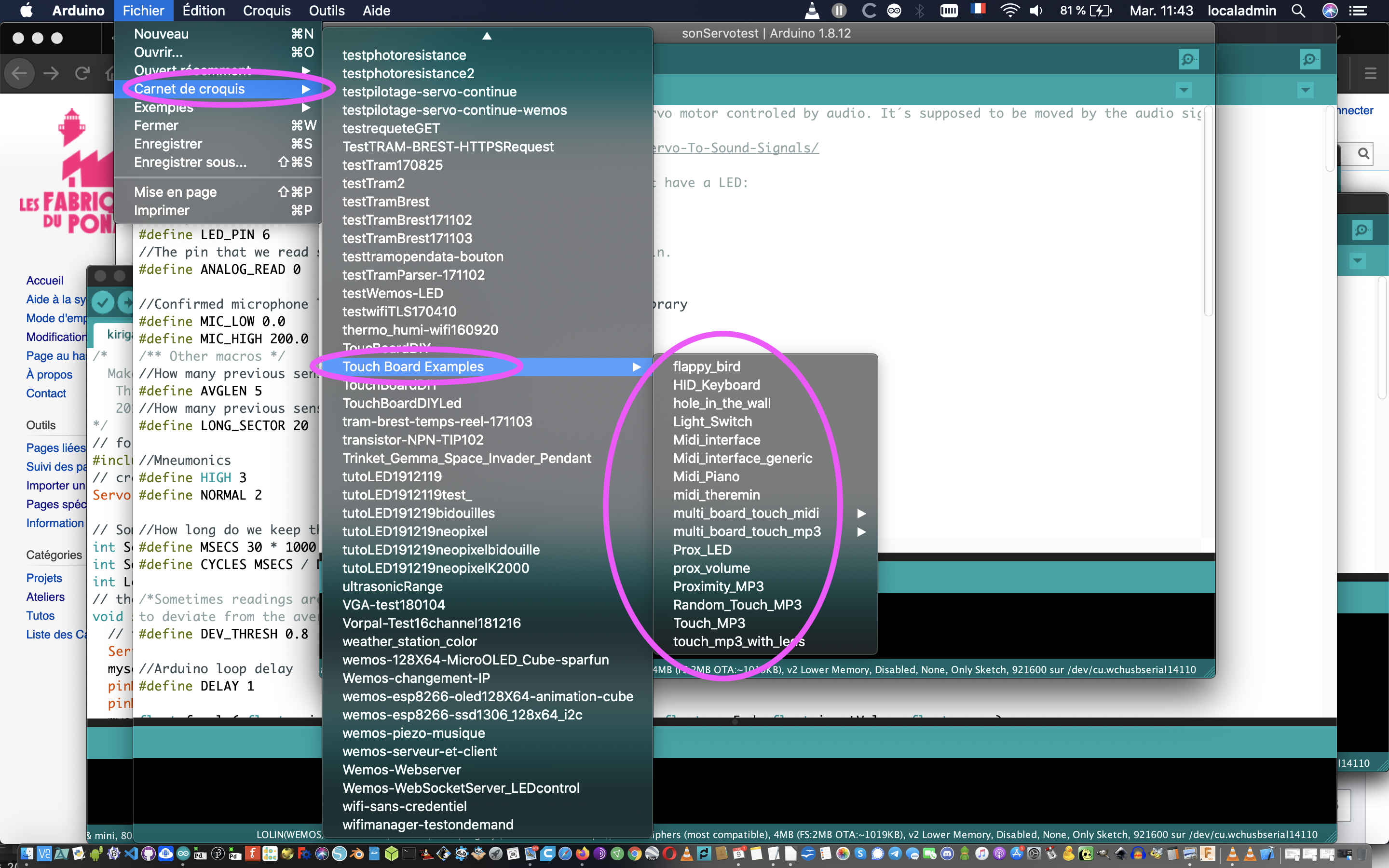Open the Siri icon in menu bar
1389x868 pixels.
1330,10
